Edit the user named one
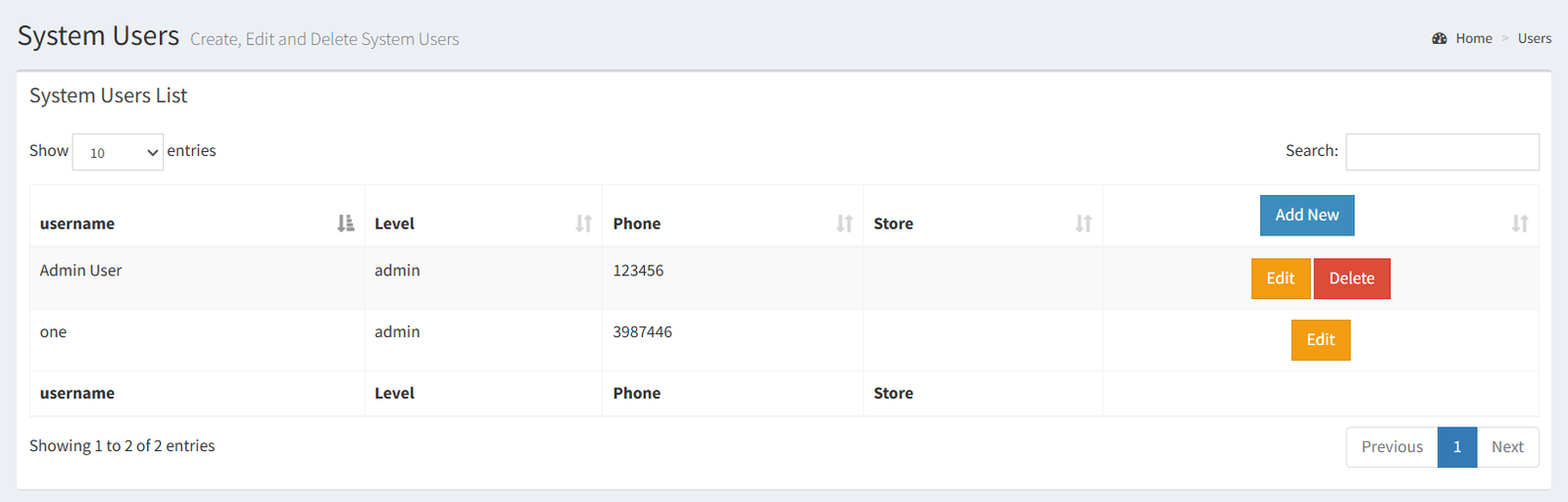Image resolution: width=1568 pixels, height=502 pixels. [x=1320, y=340]
